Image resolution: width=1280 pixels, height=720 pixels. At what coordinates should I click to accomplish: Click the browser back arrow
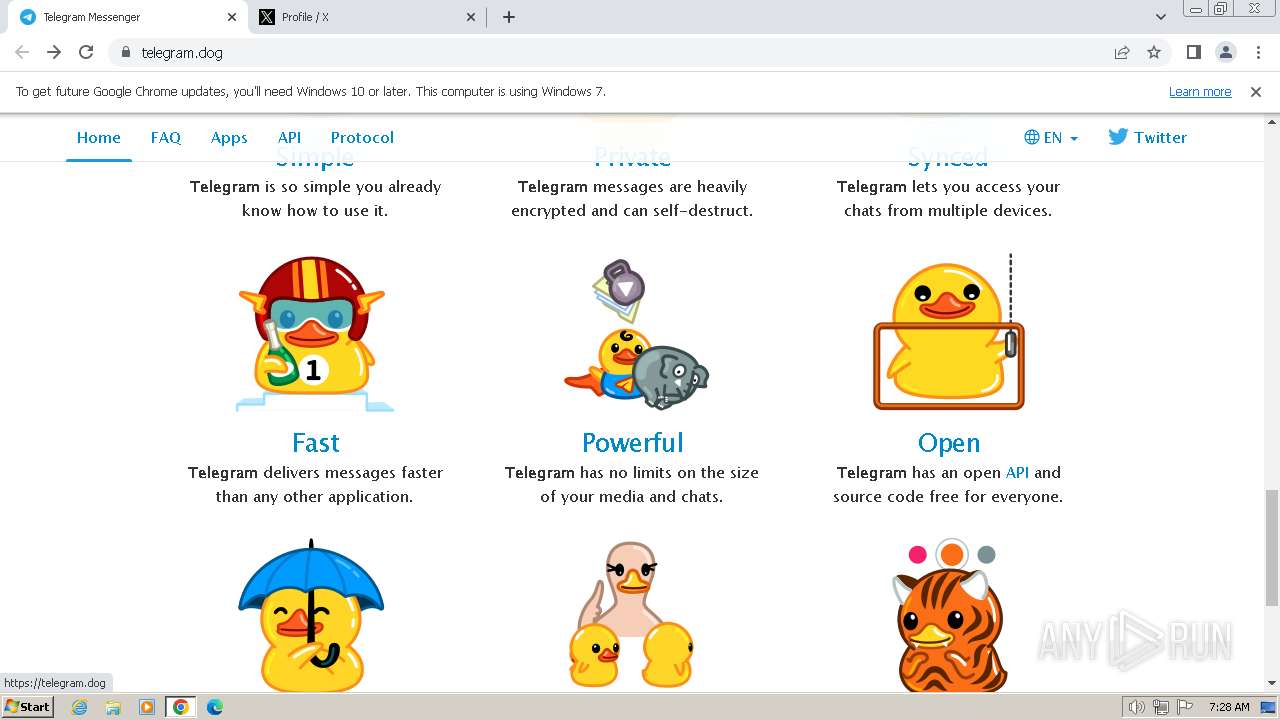[22, 52]
